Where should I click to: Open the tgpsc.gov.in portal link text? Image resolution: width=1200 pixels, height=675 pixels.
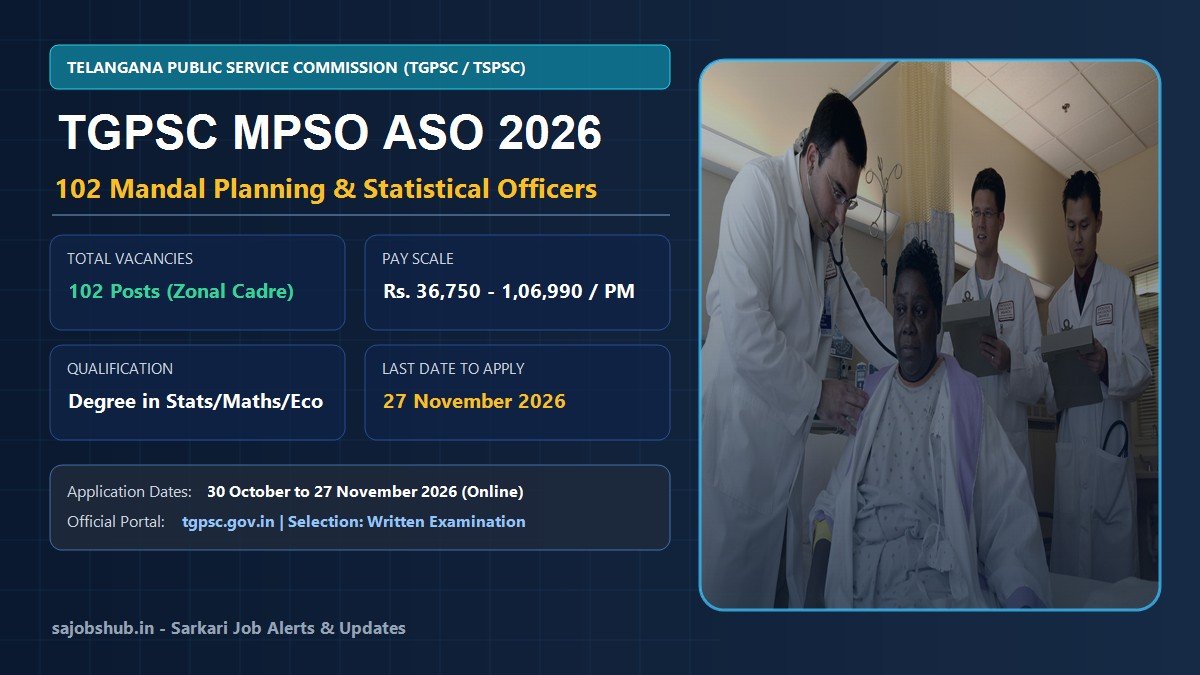point(228,521)
